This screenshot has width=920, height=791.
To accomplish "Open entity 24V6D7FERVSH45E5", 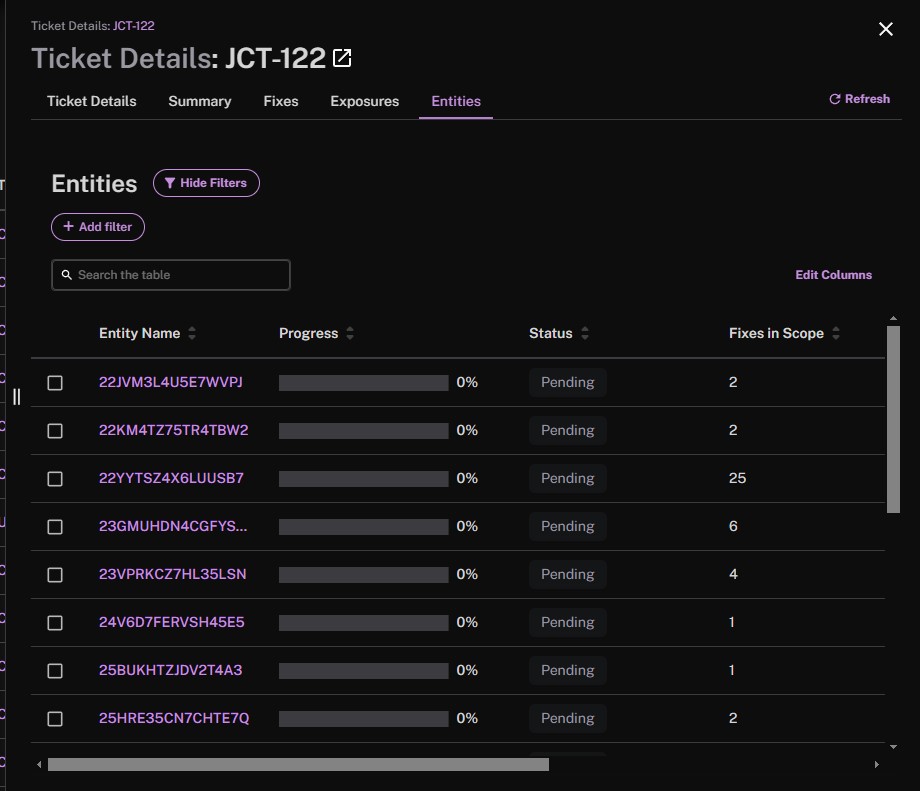I will coord(171,622).
